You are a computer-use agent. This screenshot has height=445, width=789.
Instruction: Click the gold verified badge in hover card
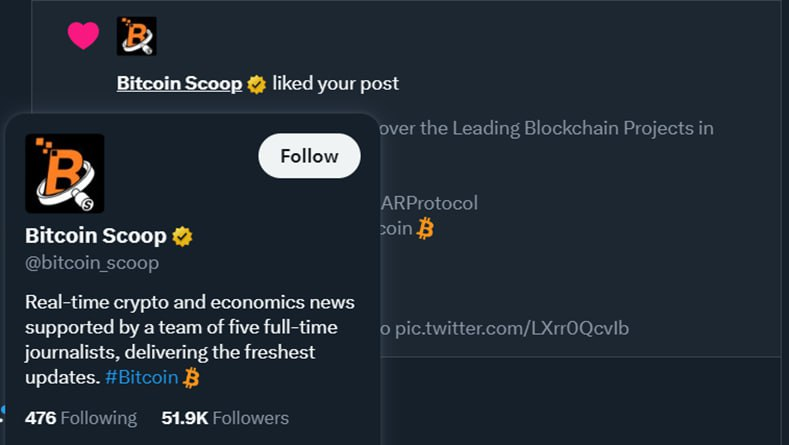coord(182,237)
